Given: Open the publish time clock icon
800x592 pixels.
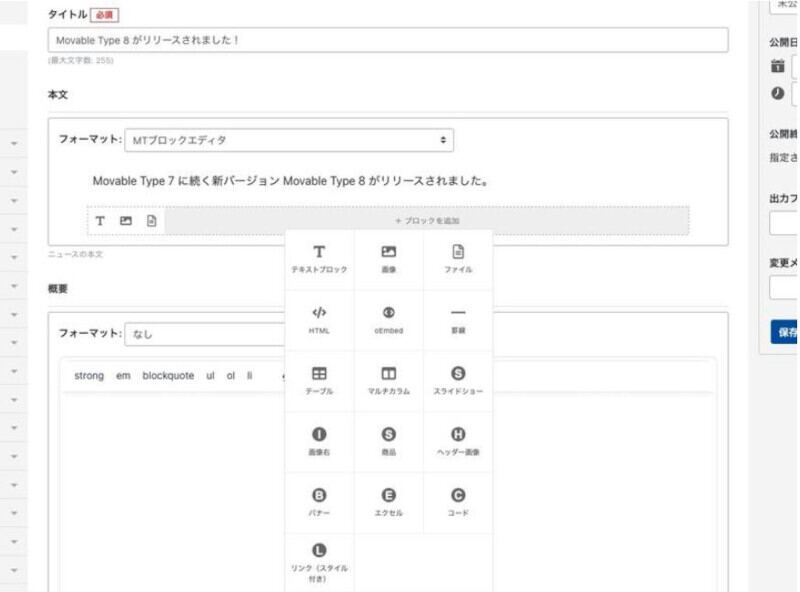Looking at the screenshot, I should coord(778,93).
